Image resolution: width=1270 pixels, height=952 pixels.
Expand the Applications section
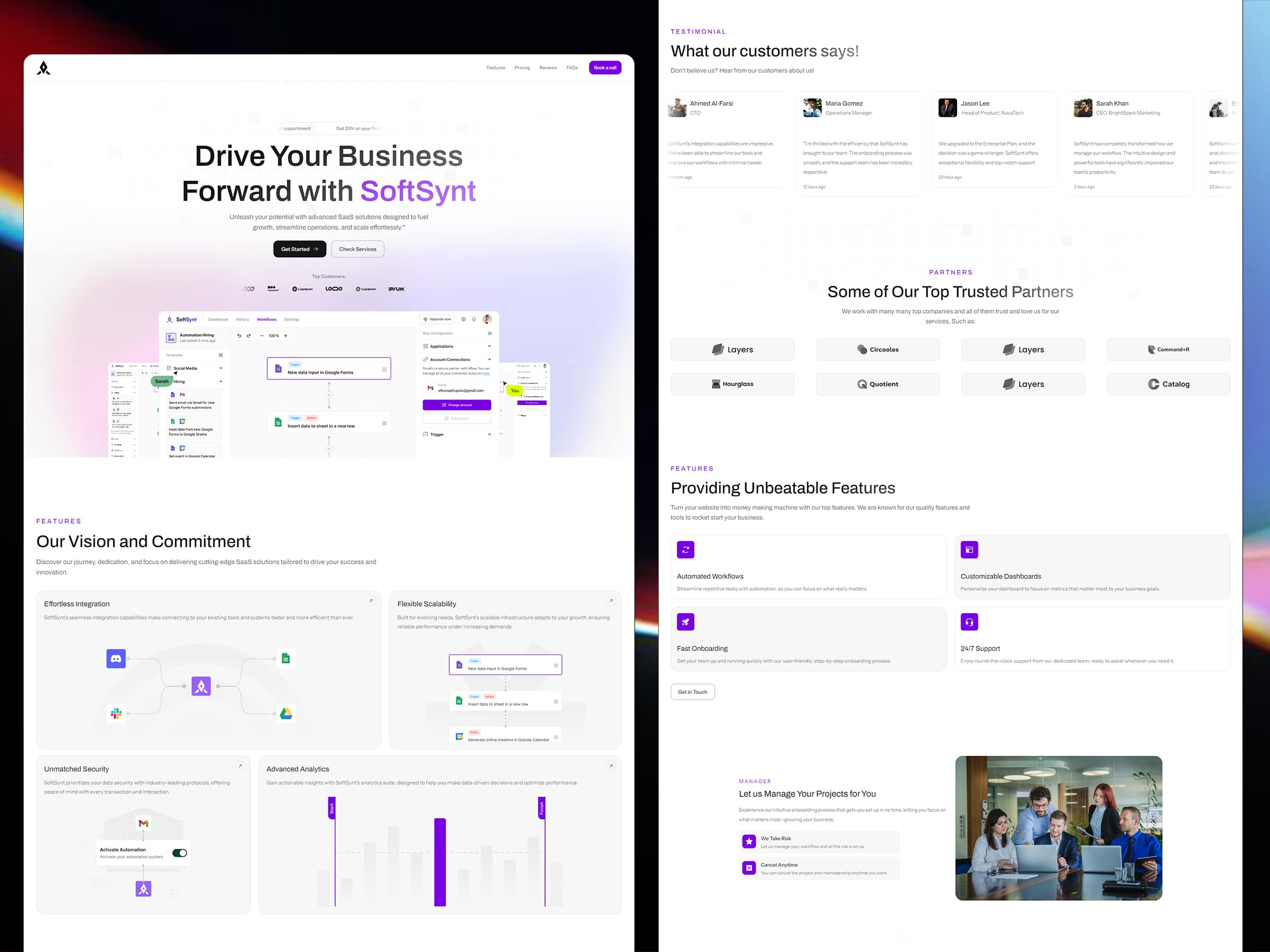coord(489,346)
